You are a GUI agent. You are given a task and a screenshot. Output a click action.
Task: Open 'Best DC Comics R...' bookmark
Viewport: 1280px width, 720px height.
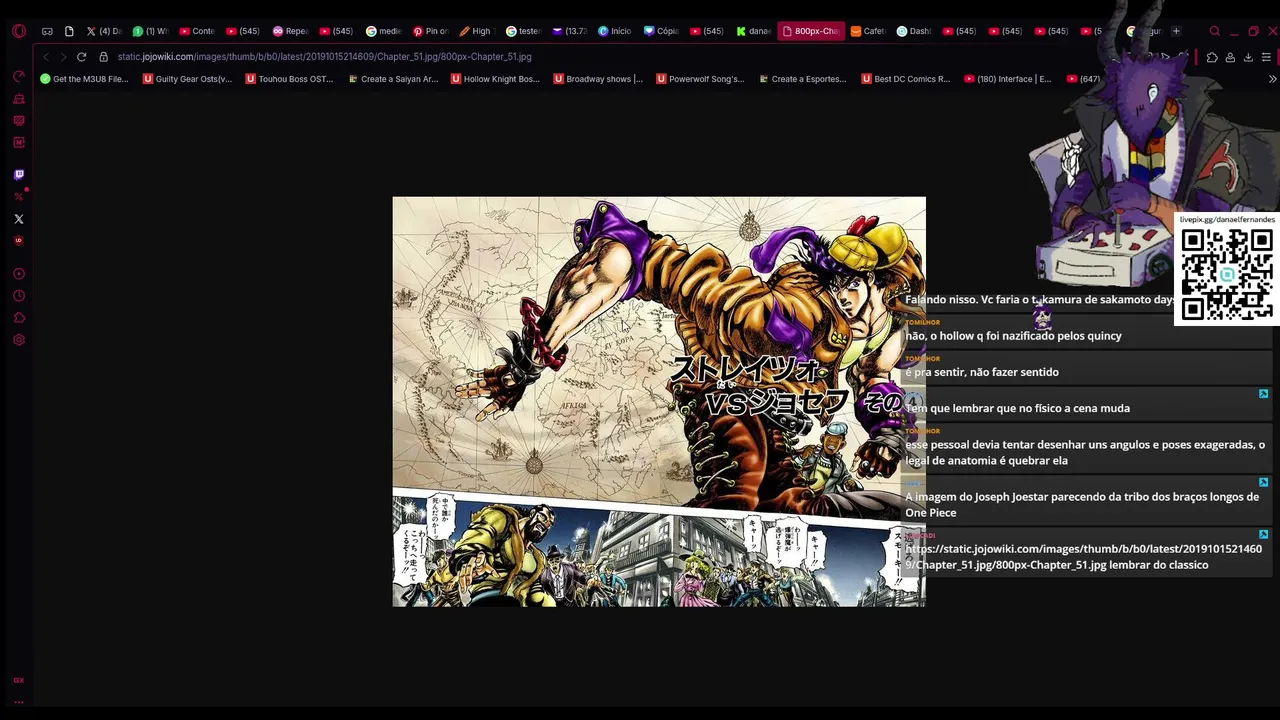905,79
